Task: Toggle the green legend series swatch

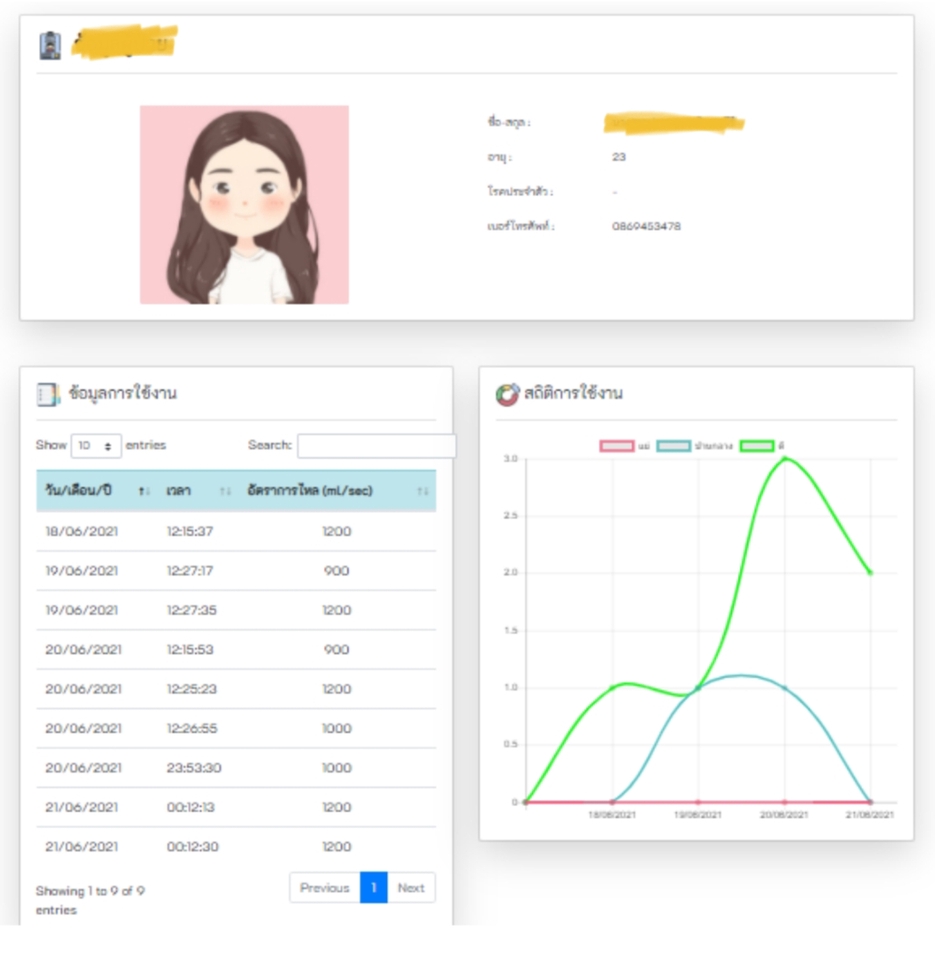Action: [757, 446]
